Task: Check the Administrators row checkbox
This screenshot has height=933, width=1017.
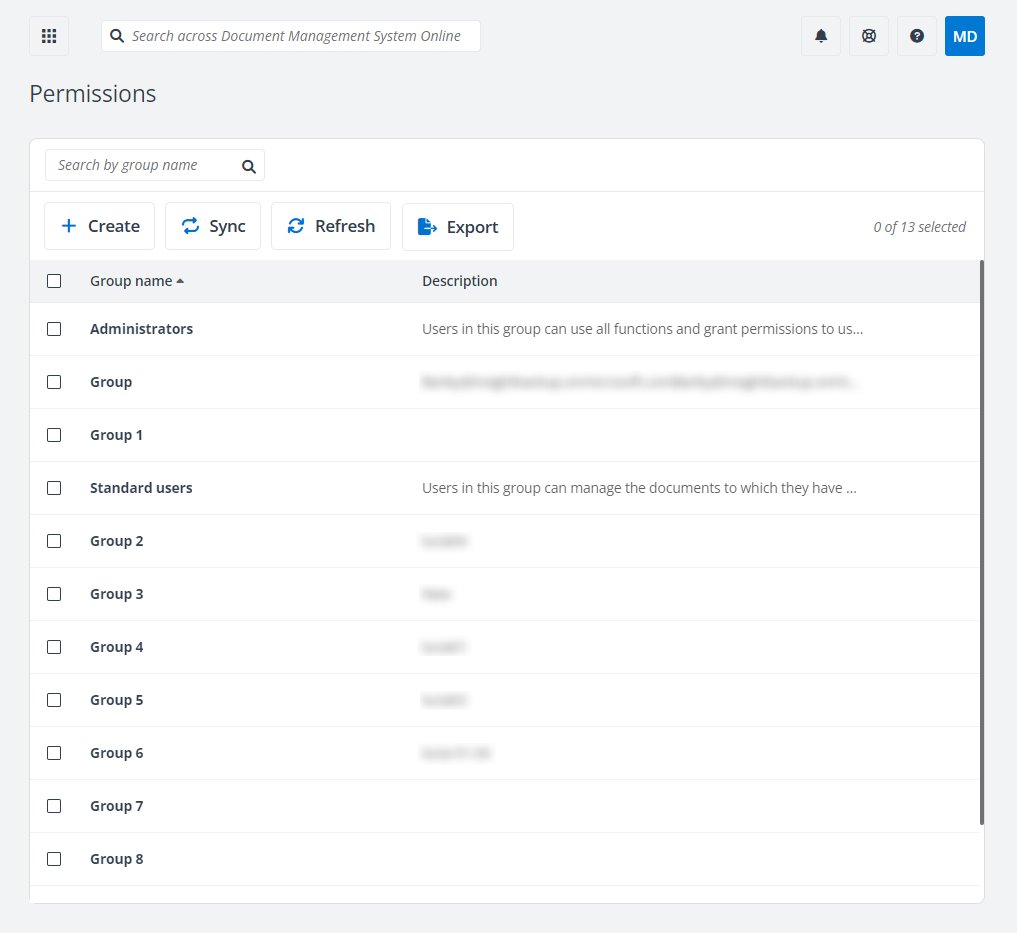Action: point(54,328)
